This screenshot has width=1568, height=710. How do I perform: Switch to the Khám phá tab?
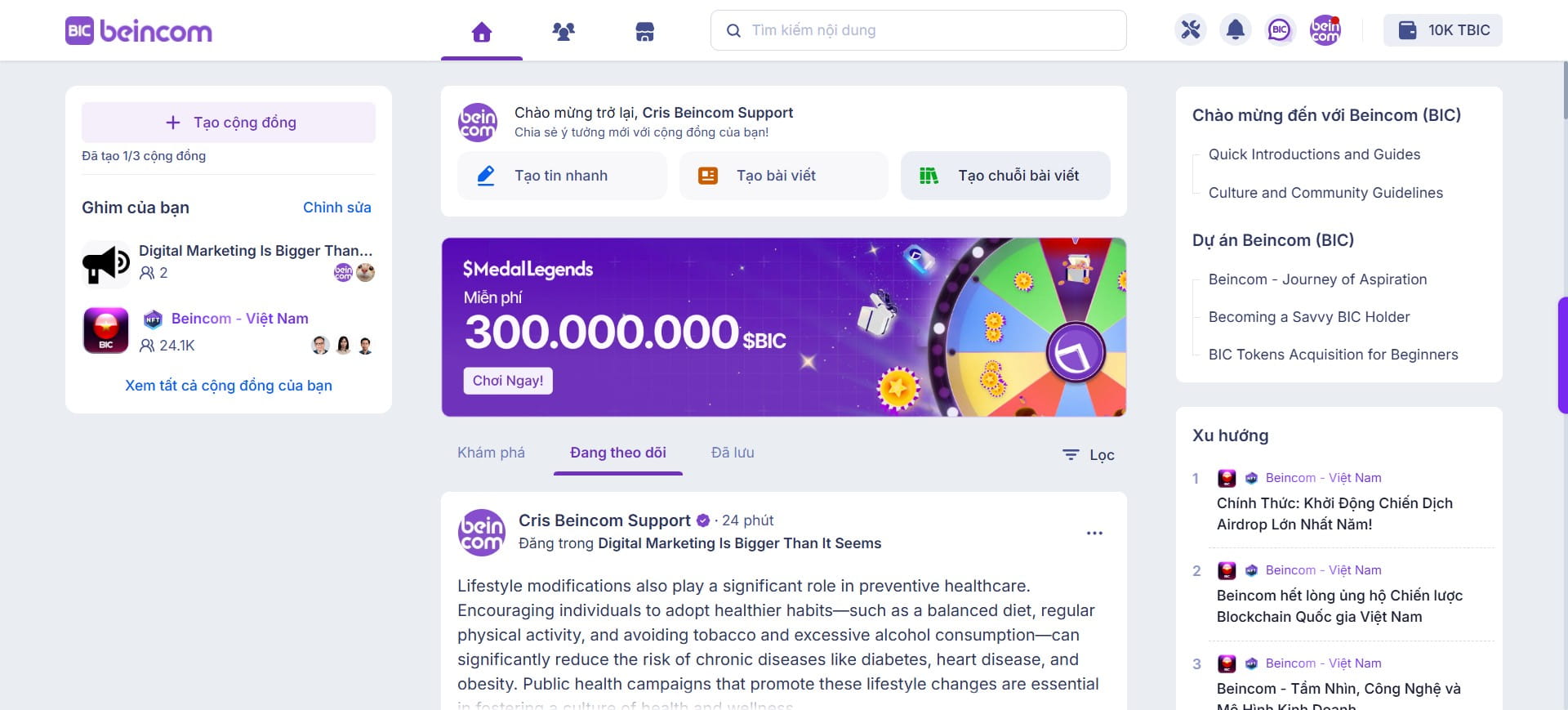[x=491, y=453]
